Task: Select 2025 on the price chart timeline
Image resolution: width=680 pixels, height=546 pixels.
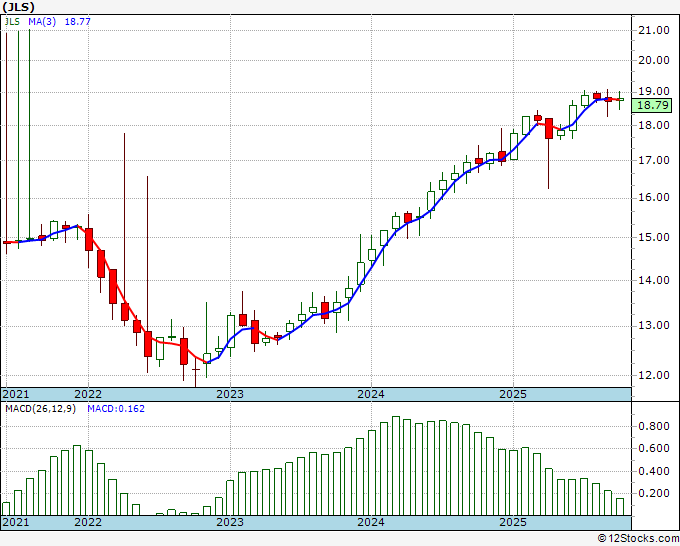Action: click(513, 394)
